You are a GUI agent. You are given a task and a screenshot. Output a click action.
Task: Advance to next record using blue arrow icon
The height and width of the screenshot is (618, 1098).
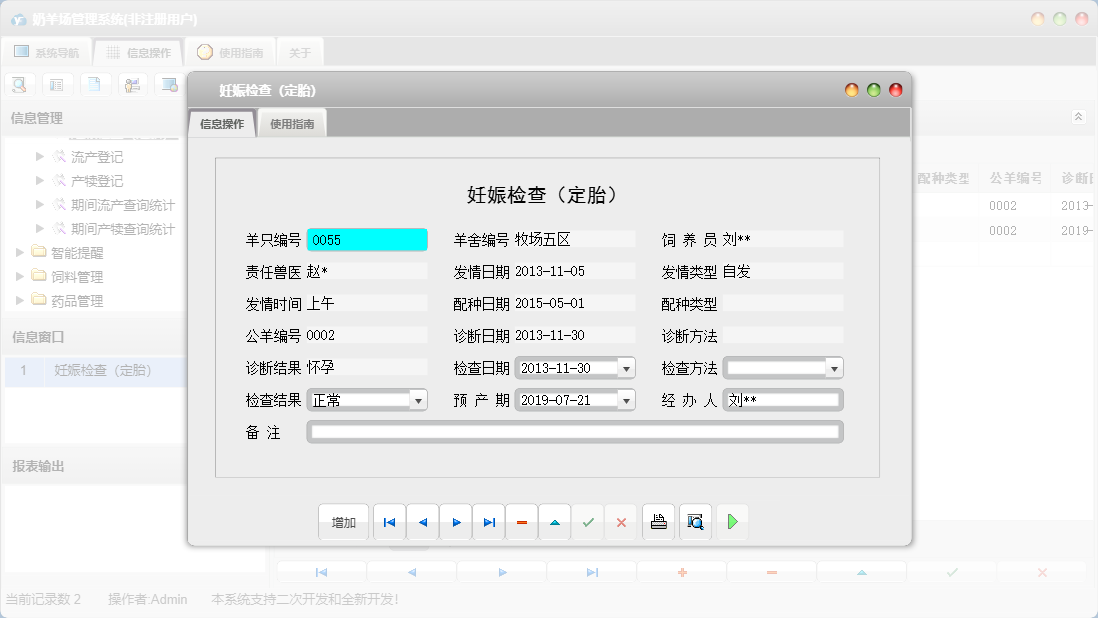pos(455,521)
